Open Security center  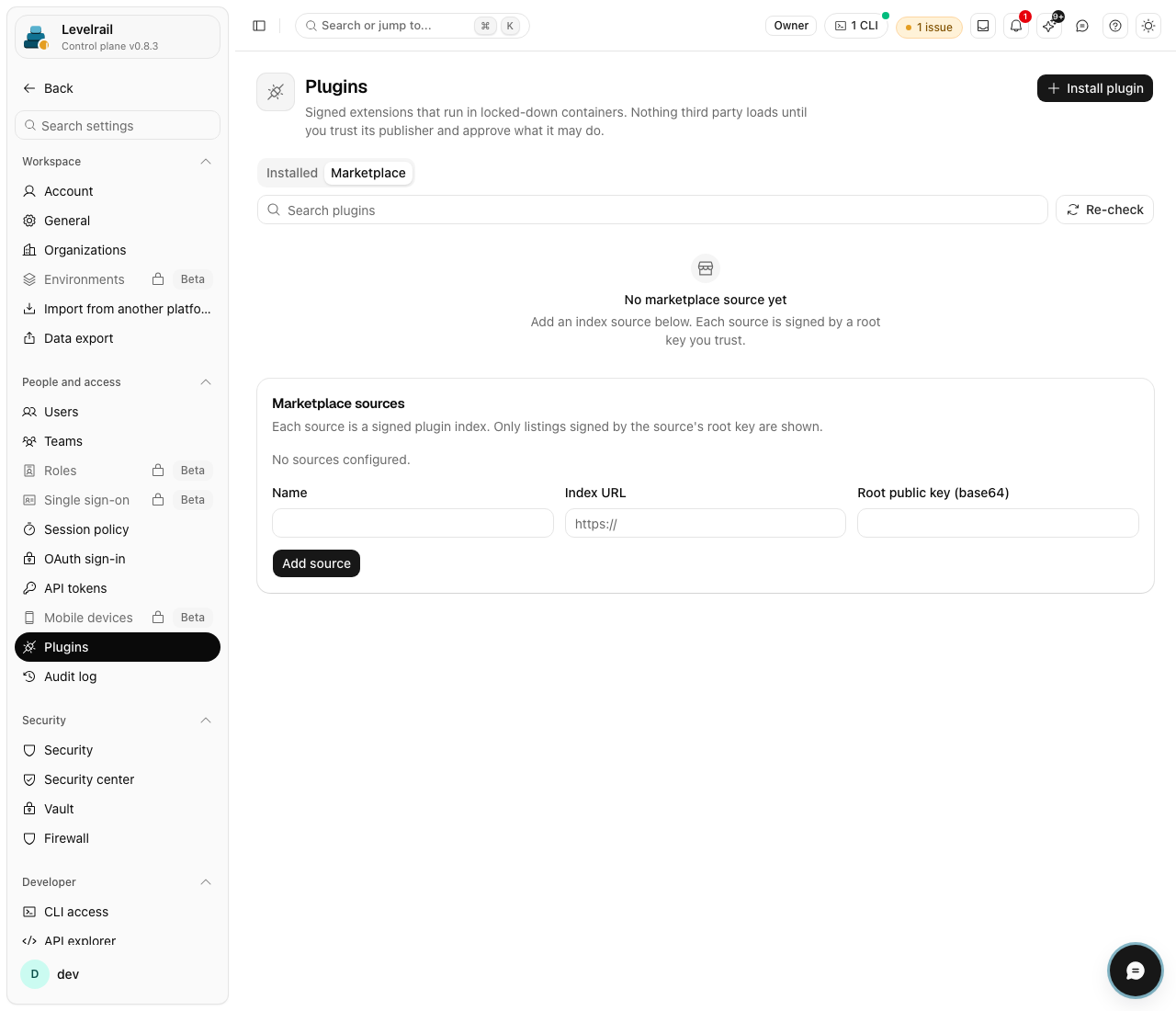click(118, 779)
